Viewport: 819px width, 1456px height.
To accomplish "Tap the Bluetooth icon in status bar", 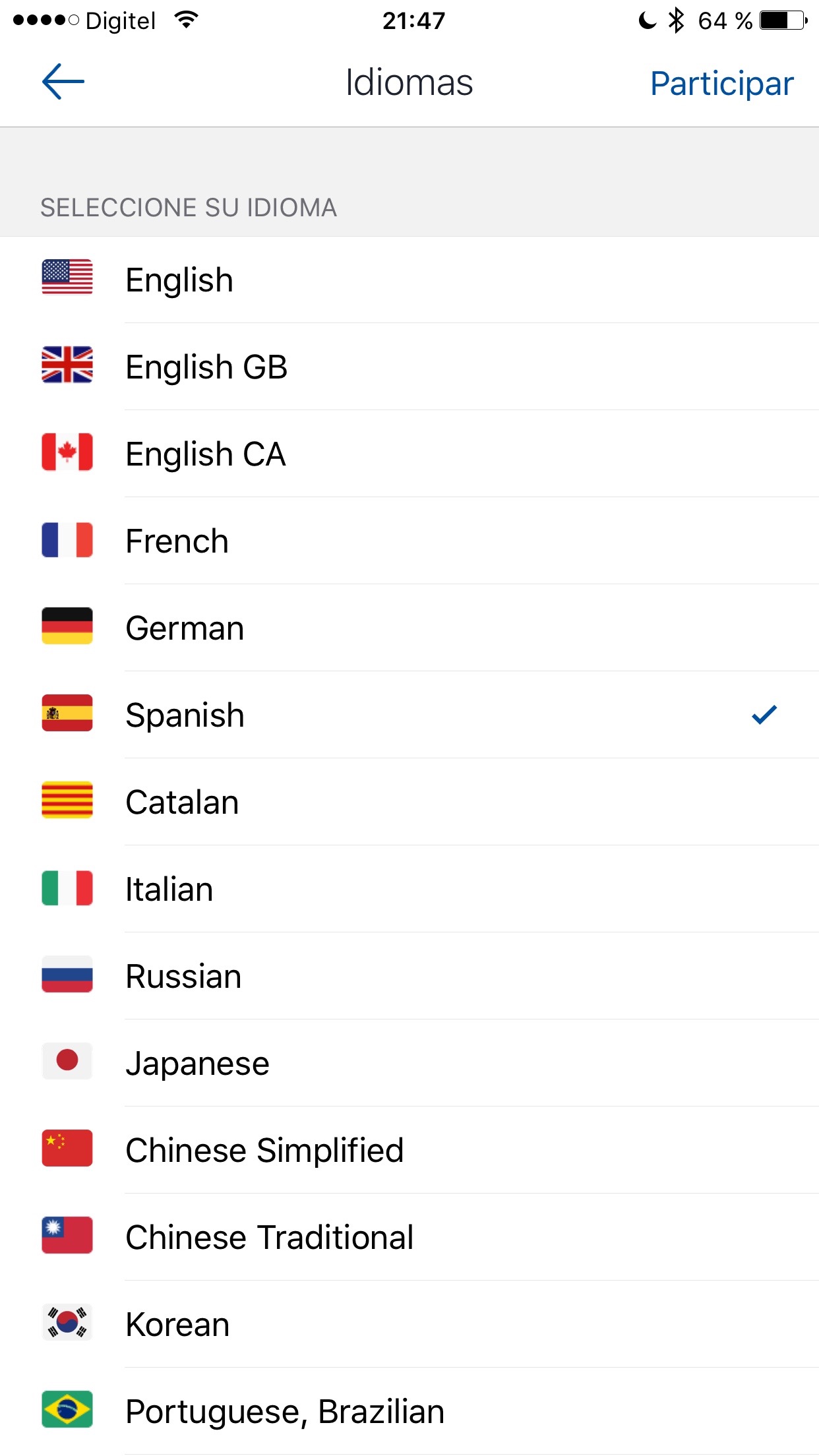I will click(x=676, y=20).
